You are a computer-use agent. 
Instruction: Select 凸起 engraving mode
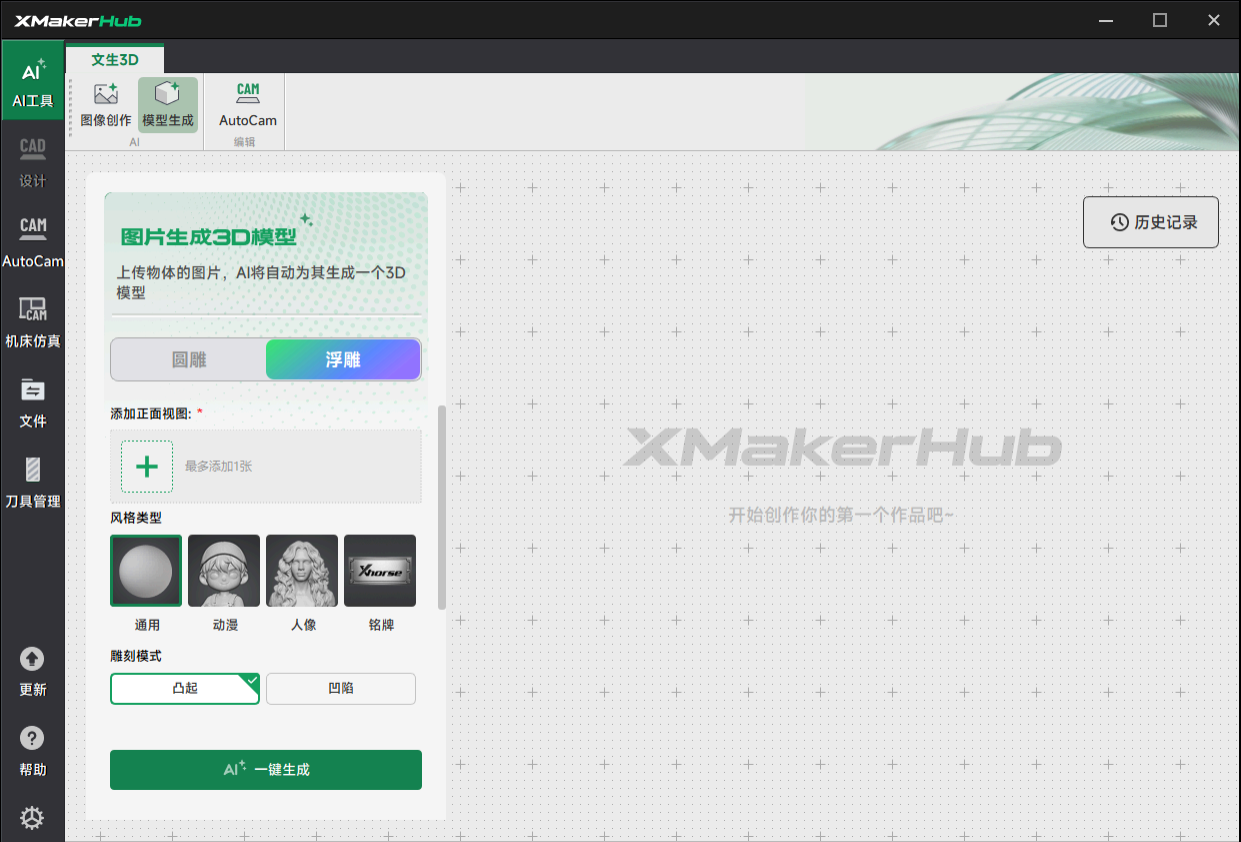click(185, 688)
